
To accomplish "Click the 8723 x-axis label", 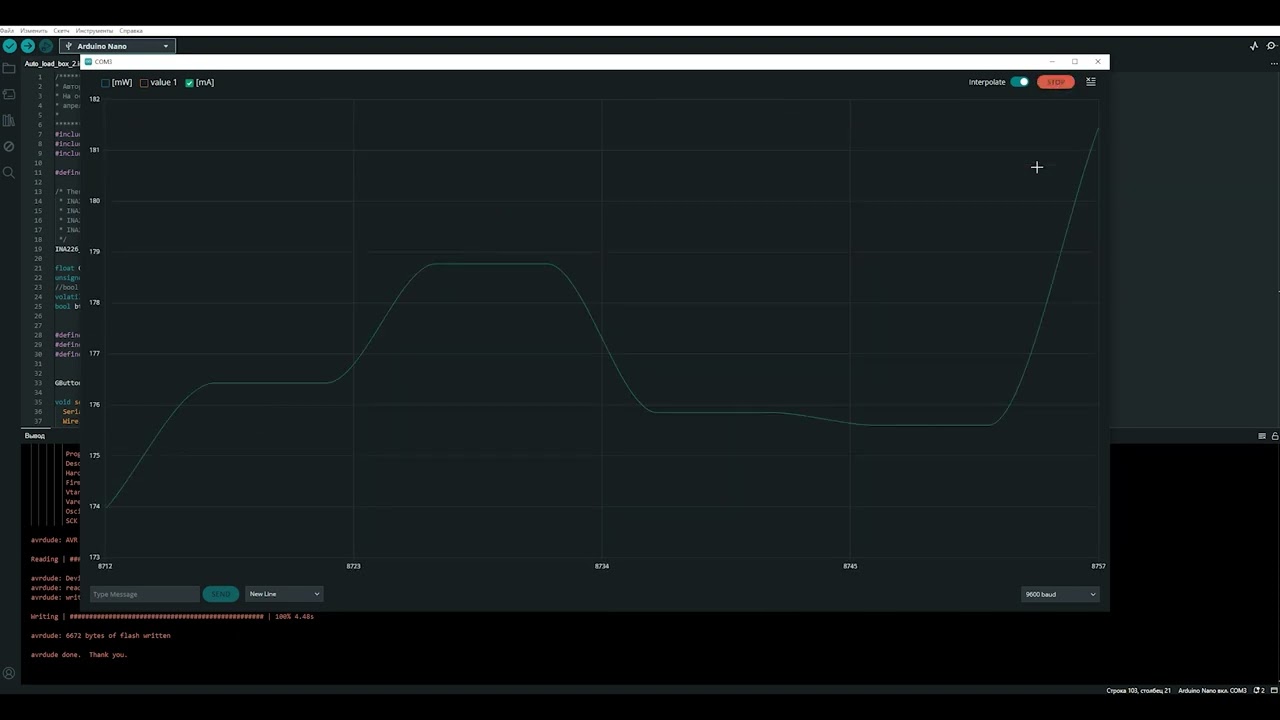I will click(x=354, y=566).
